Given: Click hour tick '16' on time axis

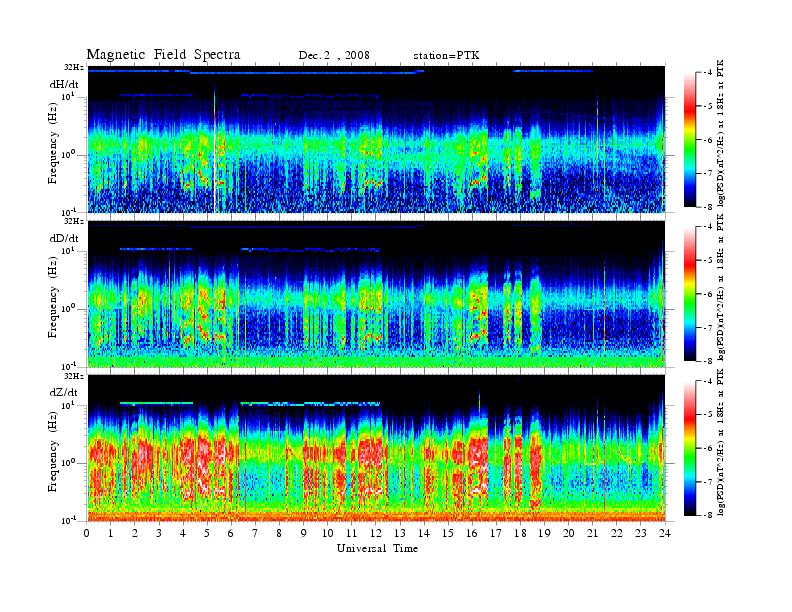Looking at the screenshot, I should [x=472, y=533].
